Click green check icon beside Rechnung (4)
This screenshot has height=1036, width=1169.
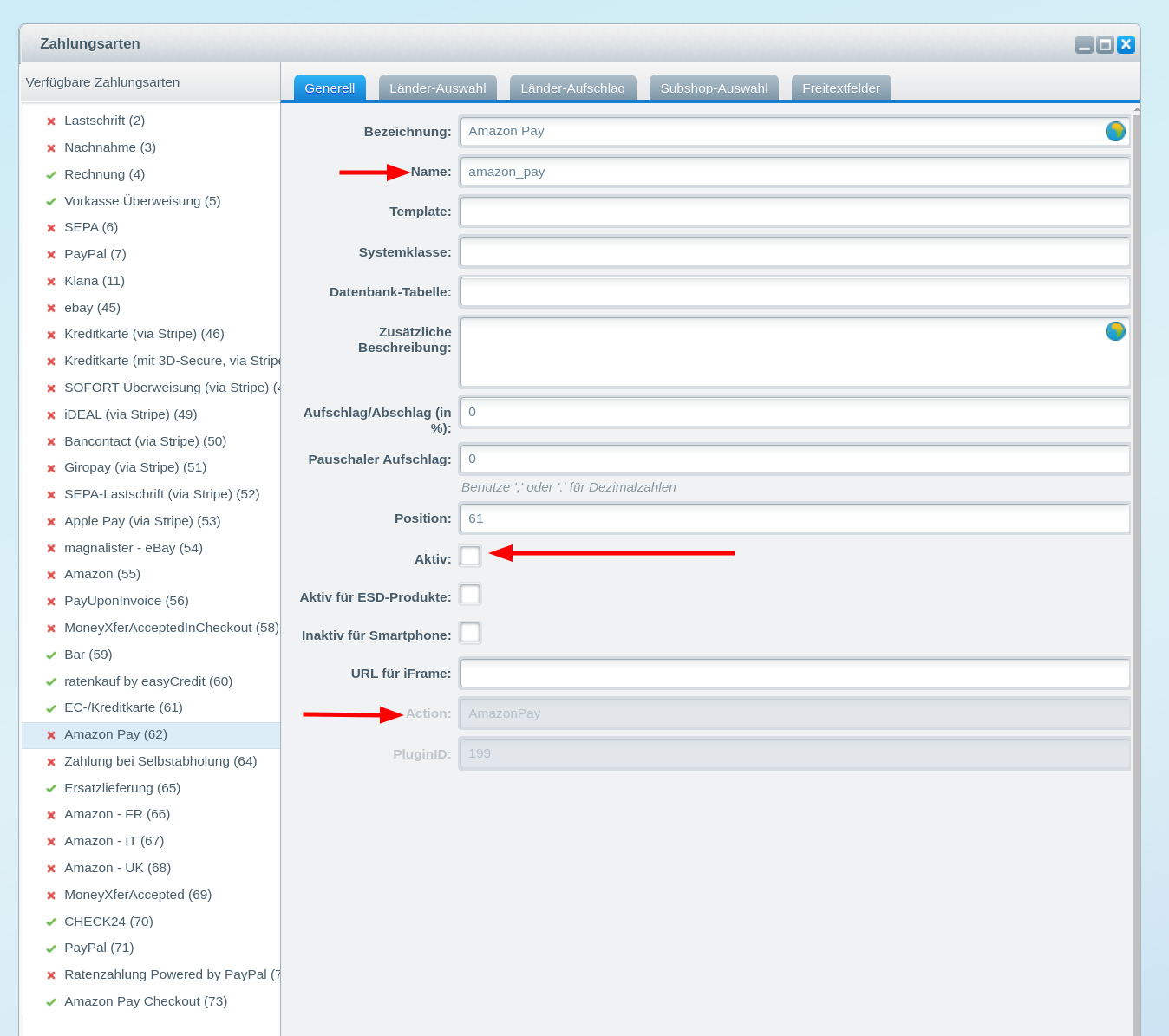pos(51,175)
